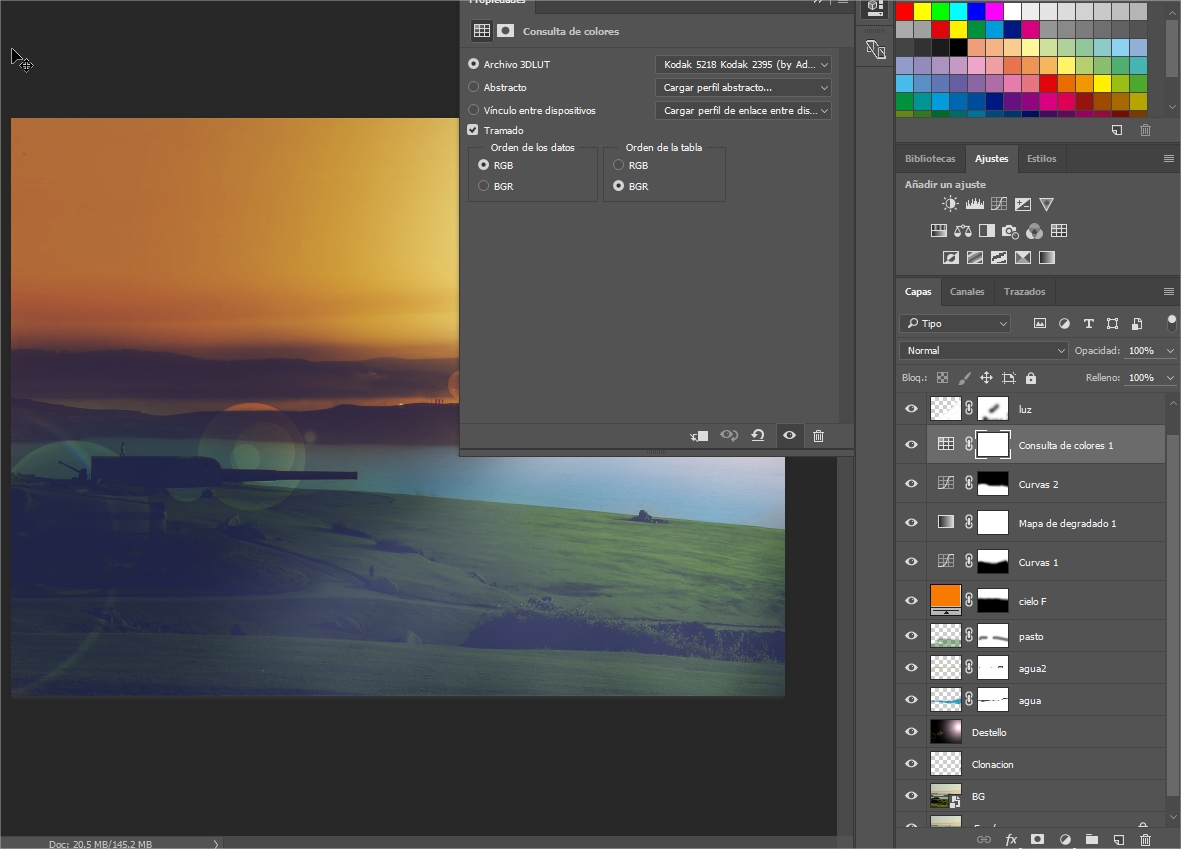This screenshot has height=849, width=1181.
Task: Hide the luz layer
Action: tap(911, 408)
